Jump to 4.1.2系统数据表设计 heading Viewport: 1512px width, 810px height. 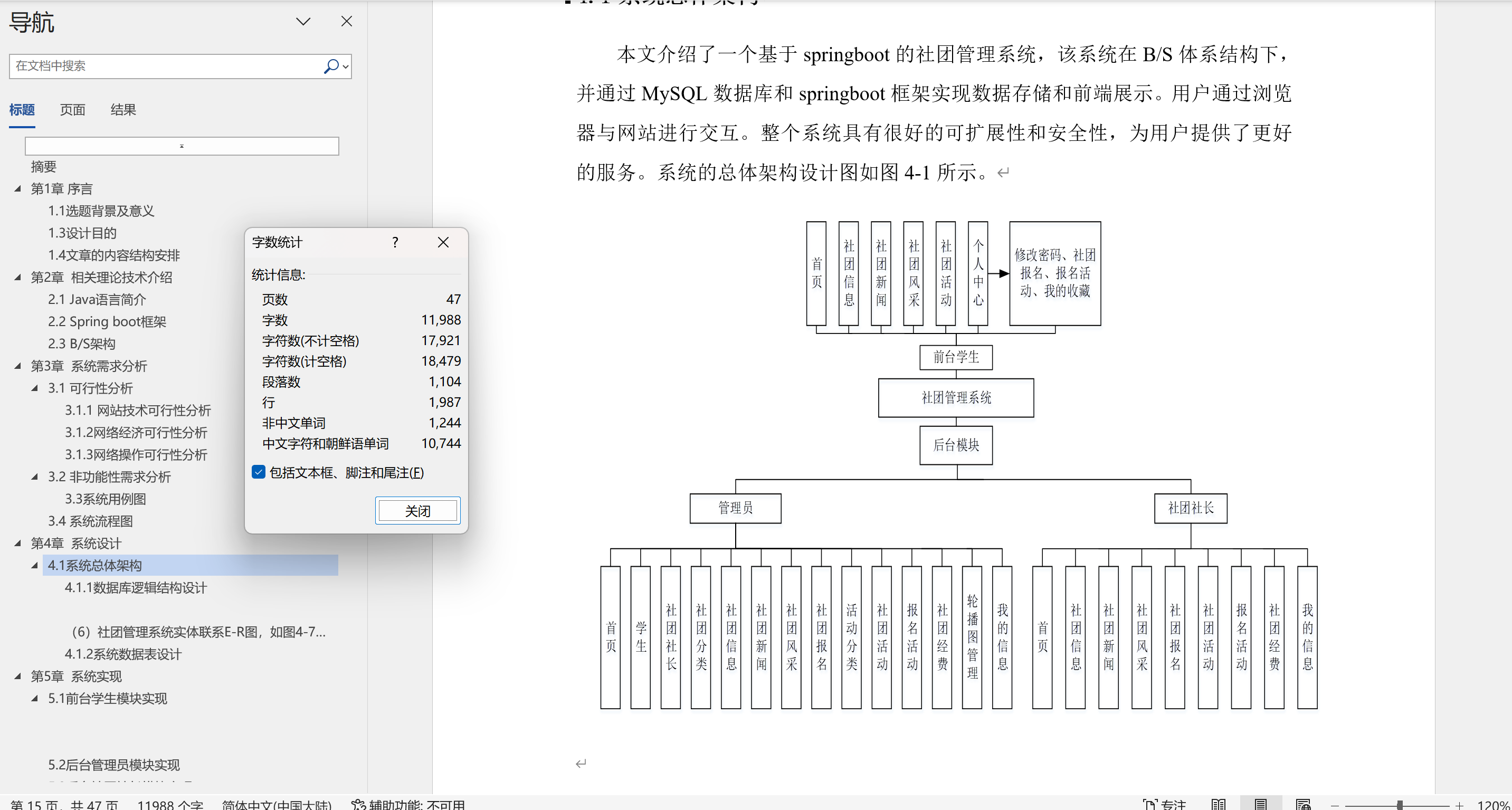123,654
